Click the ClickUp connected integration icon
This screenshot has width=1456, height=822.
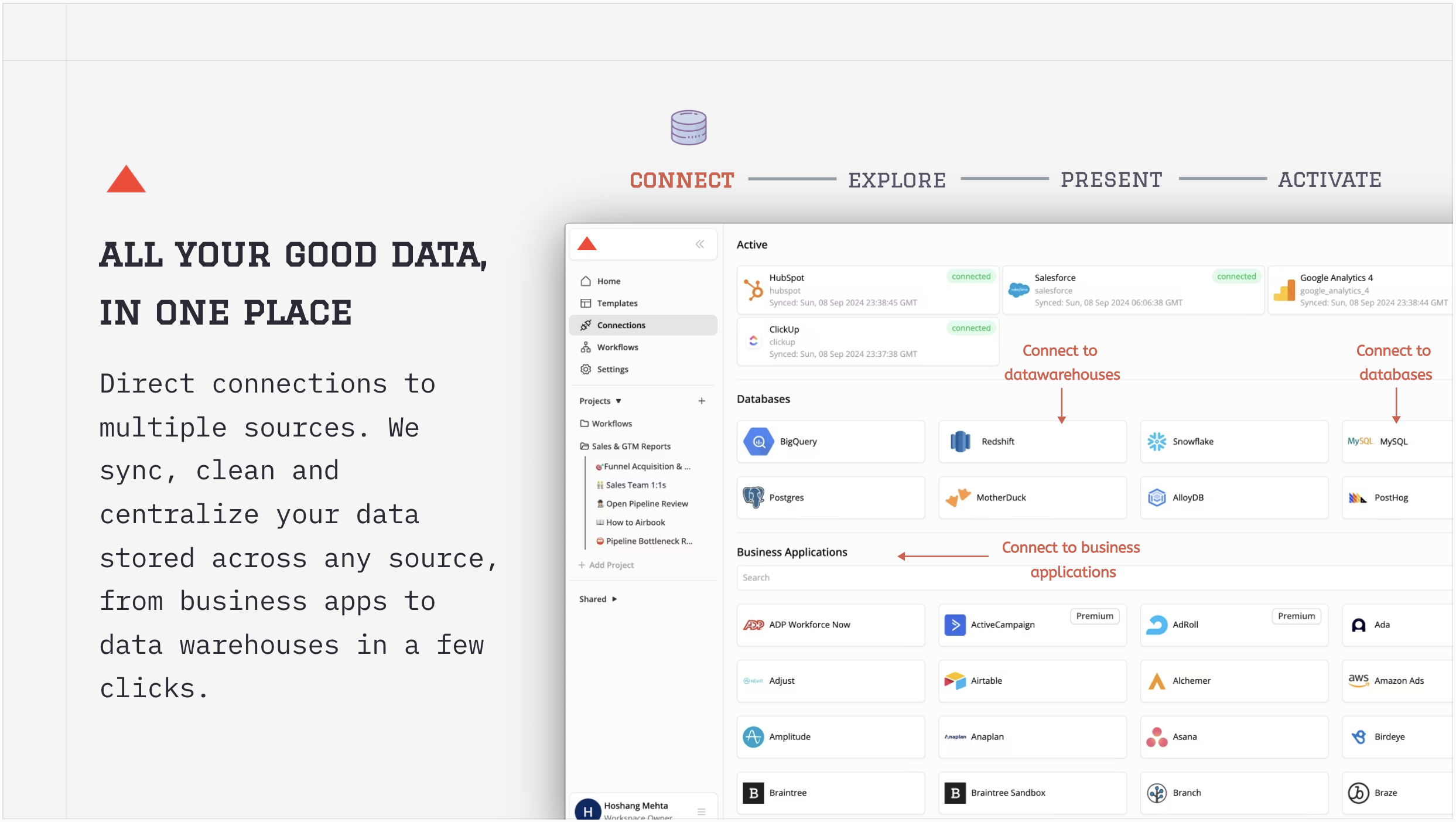click(x=753, y=339)
